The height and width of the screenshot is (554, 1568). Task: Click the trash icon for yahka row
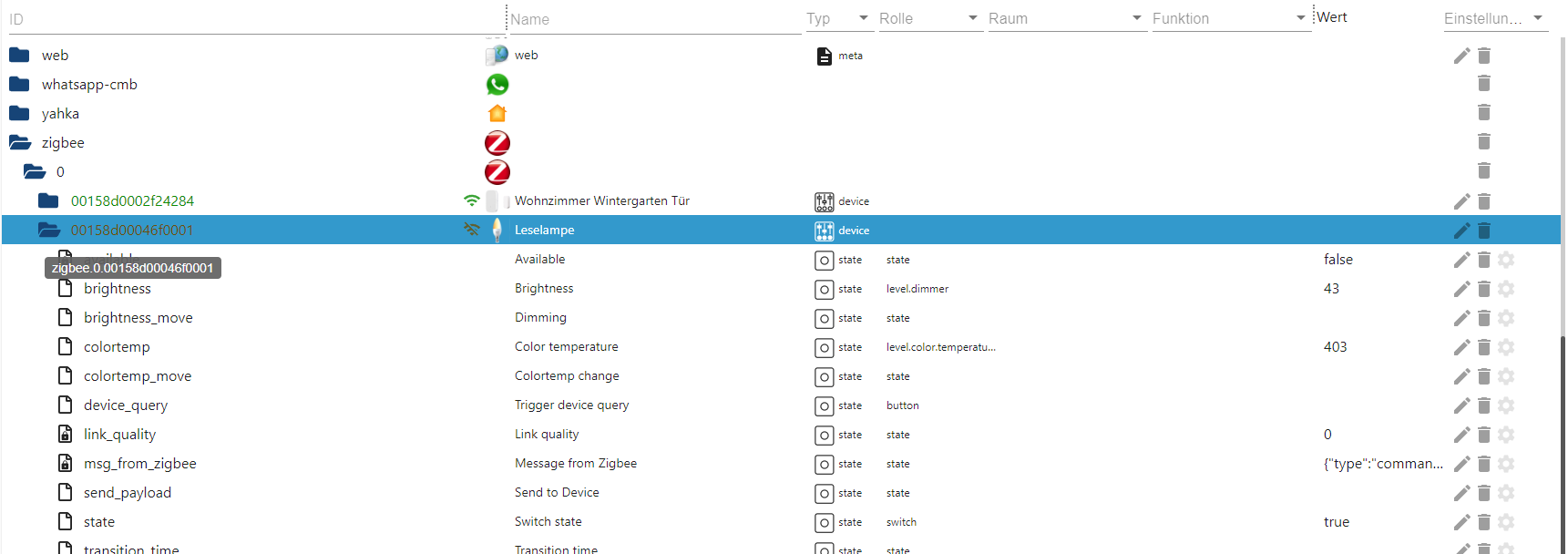(x=1483, y=113)
